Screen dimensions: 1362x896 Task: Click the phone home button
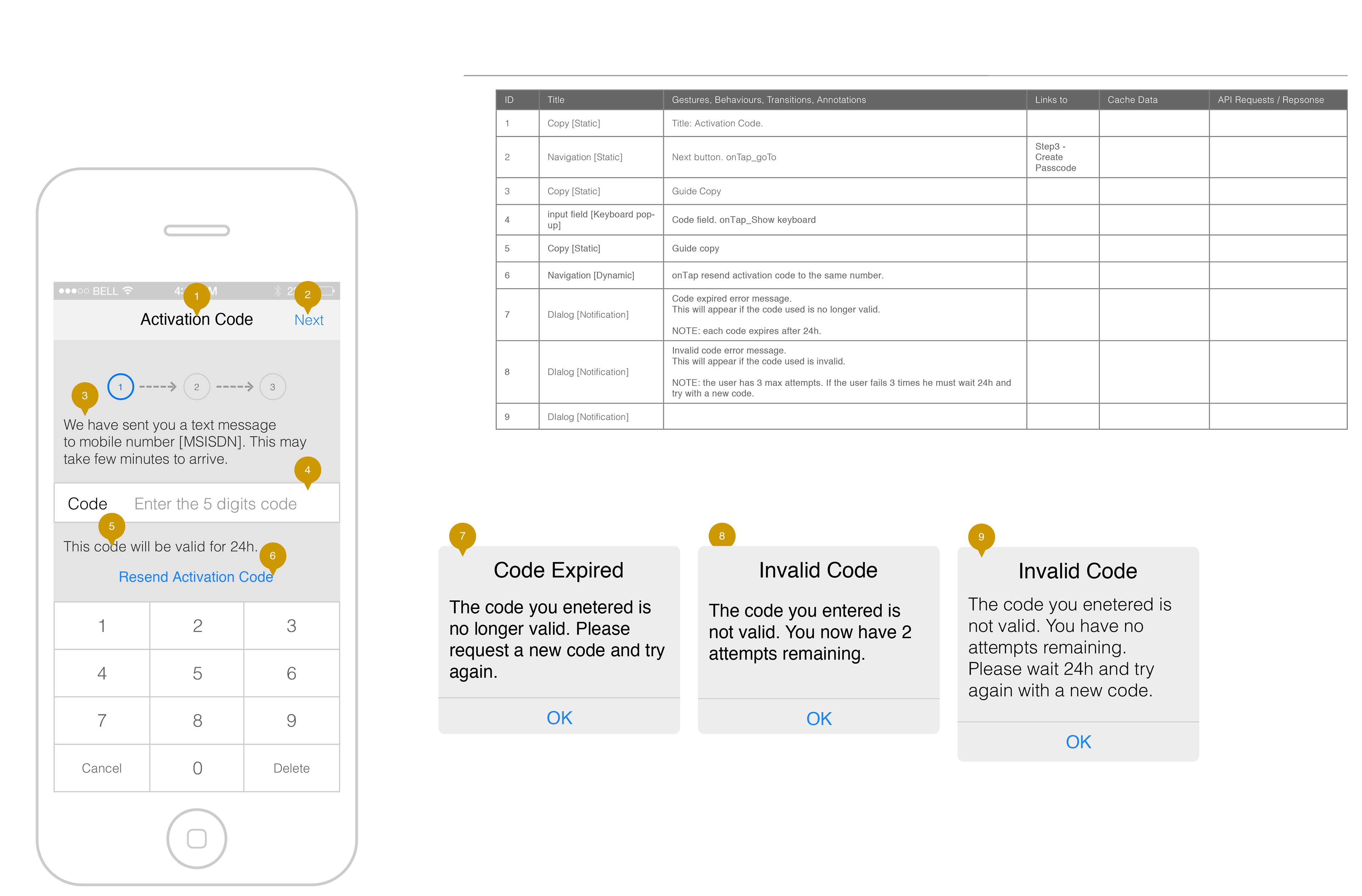tap(197, 838)
